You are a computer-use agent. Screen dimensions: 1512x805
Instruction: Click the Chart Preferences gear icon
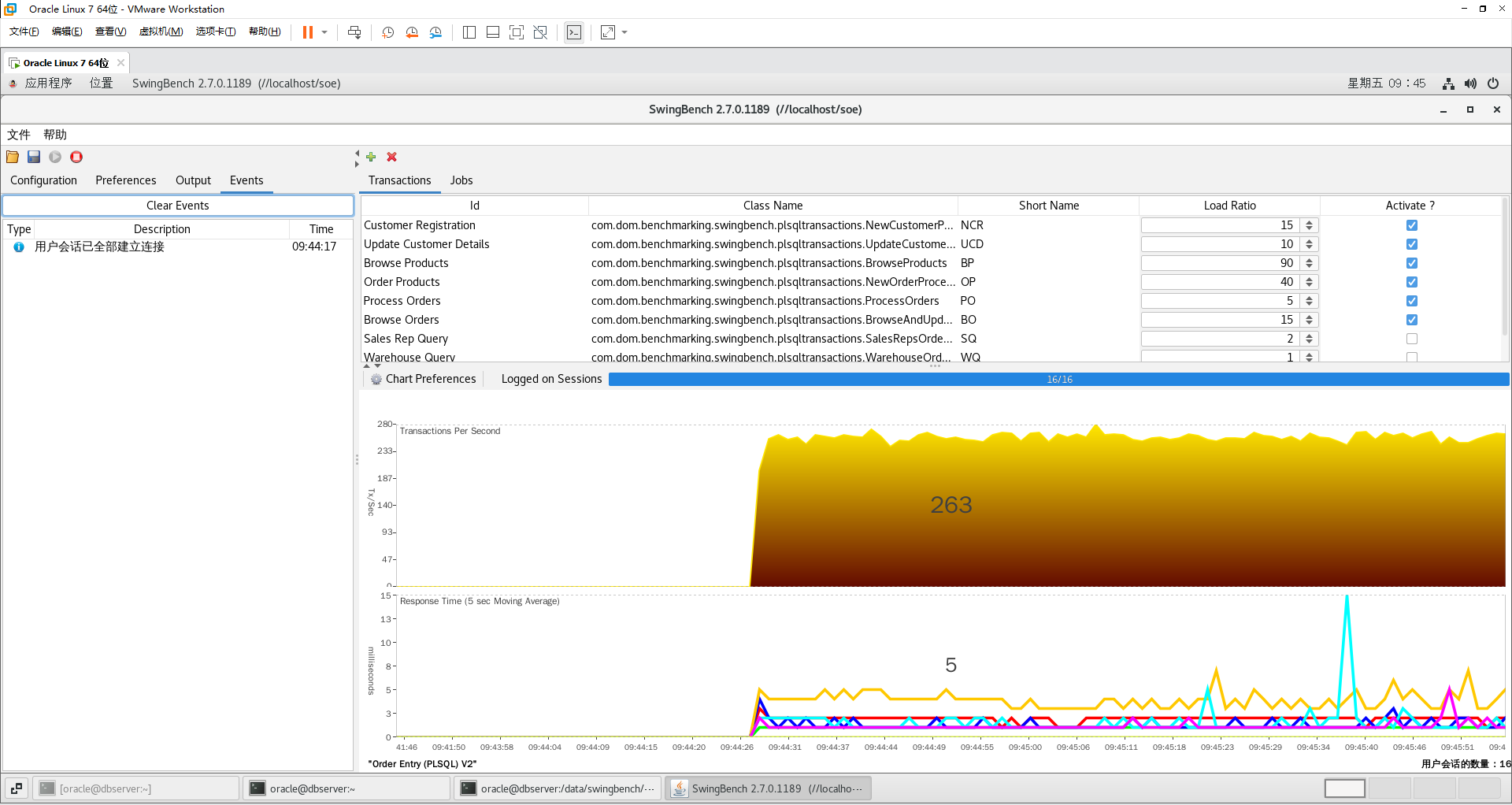tap(376, 379)
